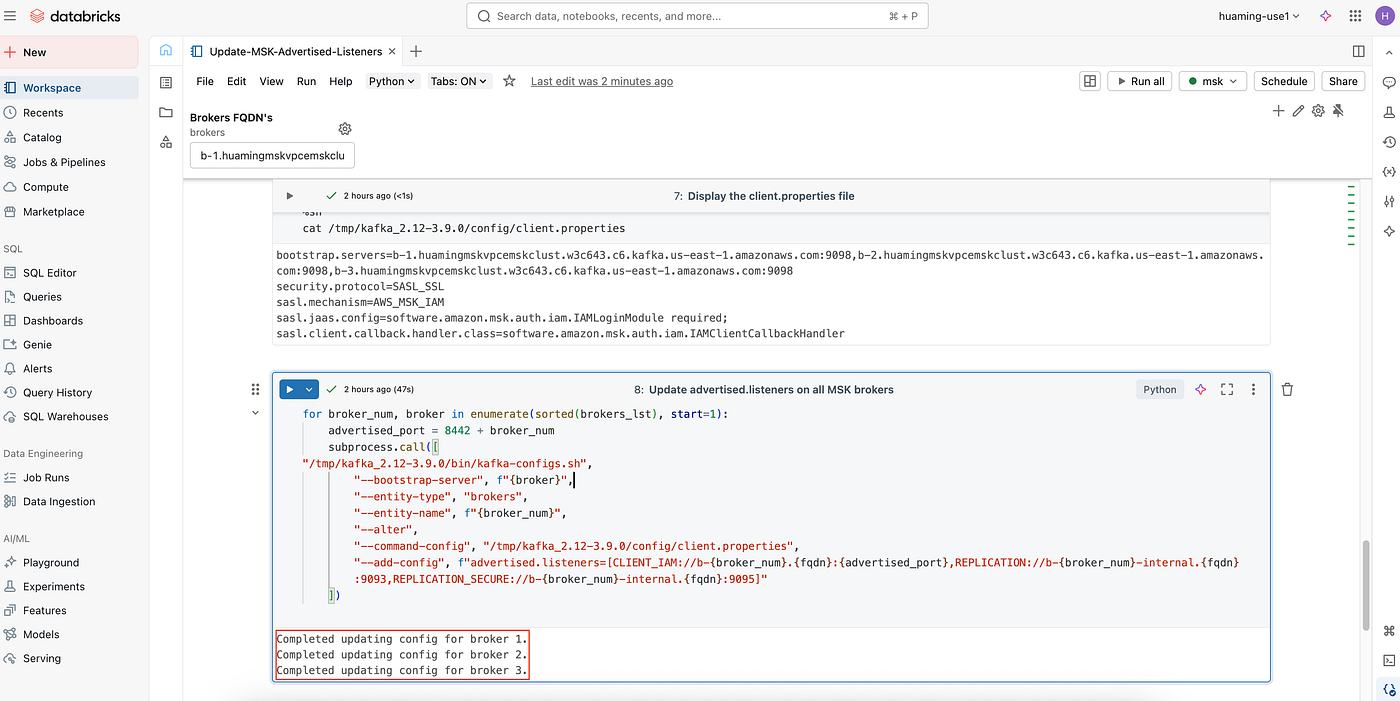Open the code bracket panel icon
Viewport: 1400px width, 701px height.
click(1389, 688)
